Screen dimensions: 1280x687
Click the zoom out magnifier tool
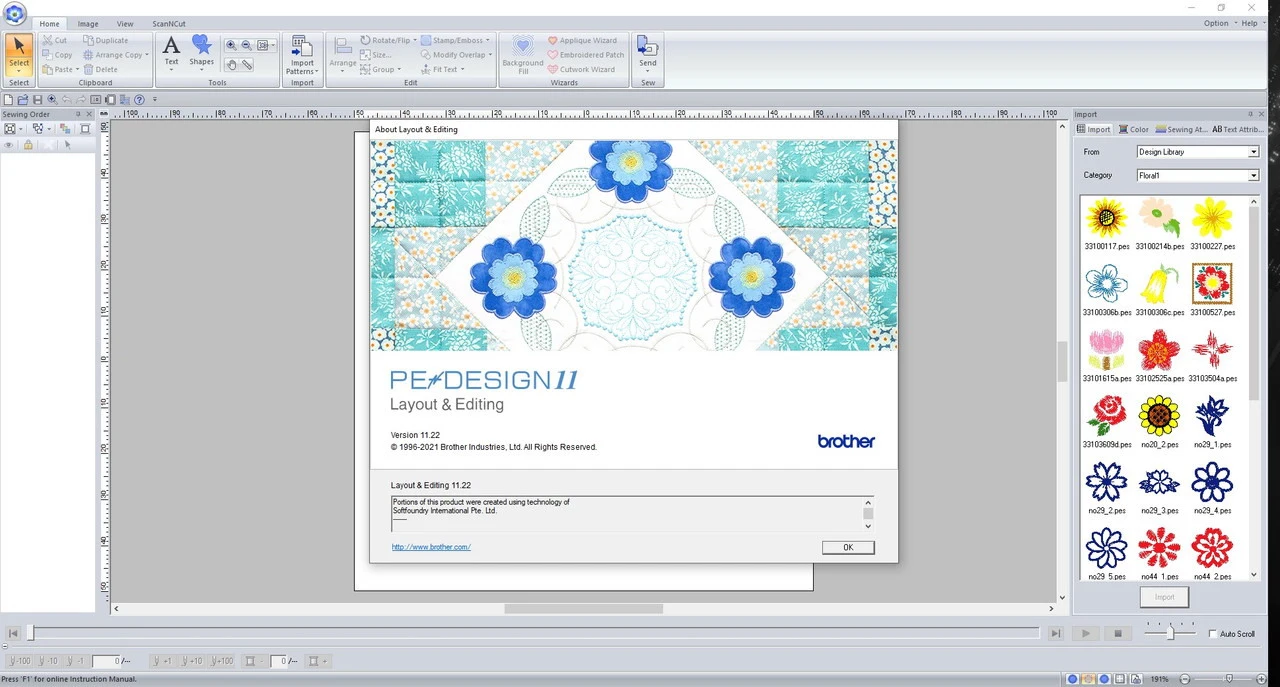pos(247,45)
